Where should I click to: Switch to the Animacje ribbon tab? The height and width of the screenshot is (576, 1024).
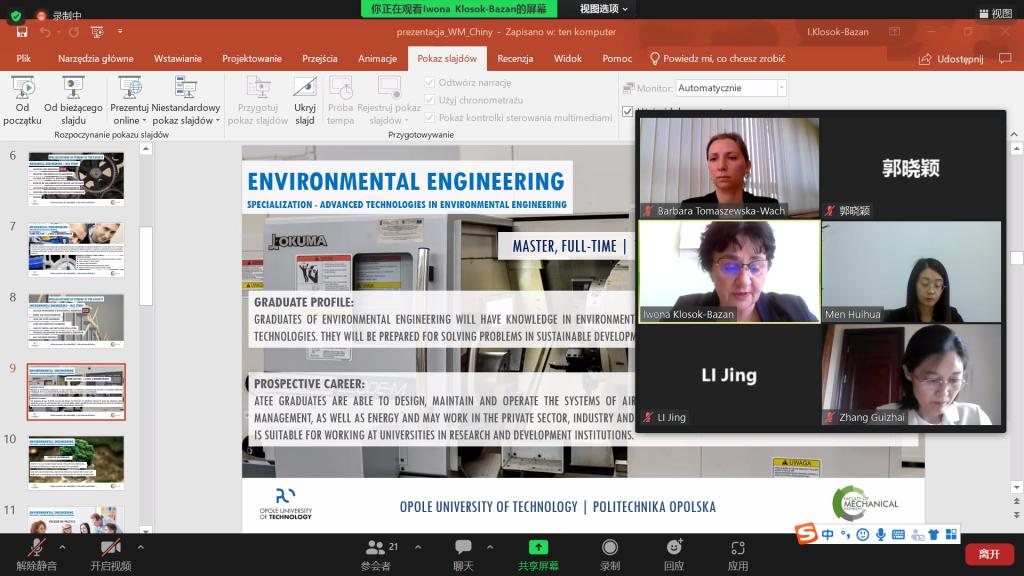pyautogui.click(x=377, y=59)
